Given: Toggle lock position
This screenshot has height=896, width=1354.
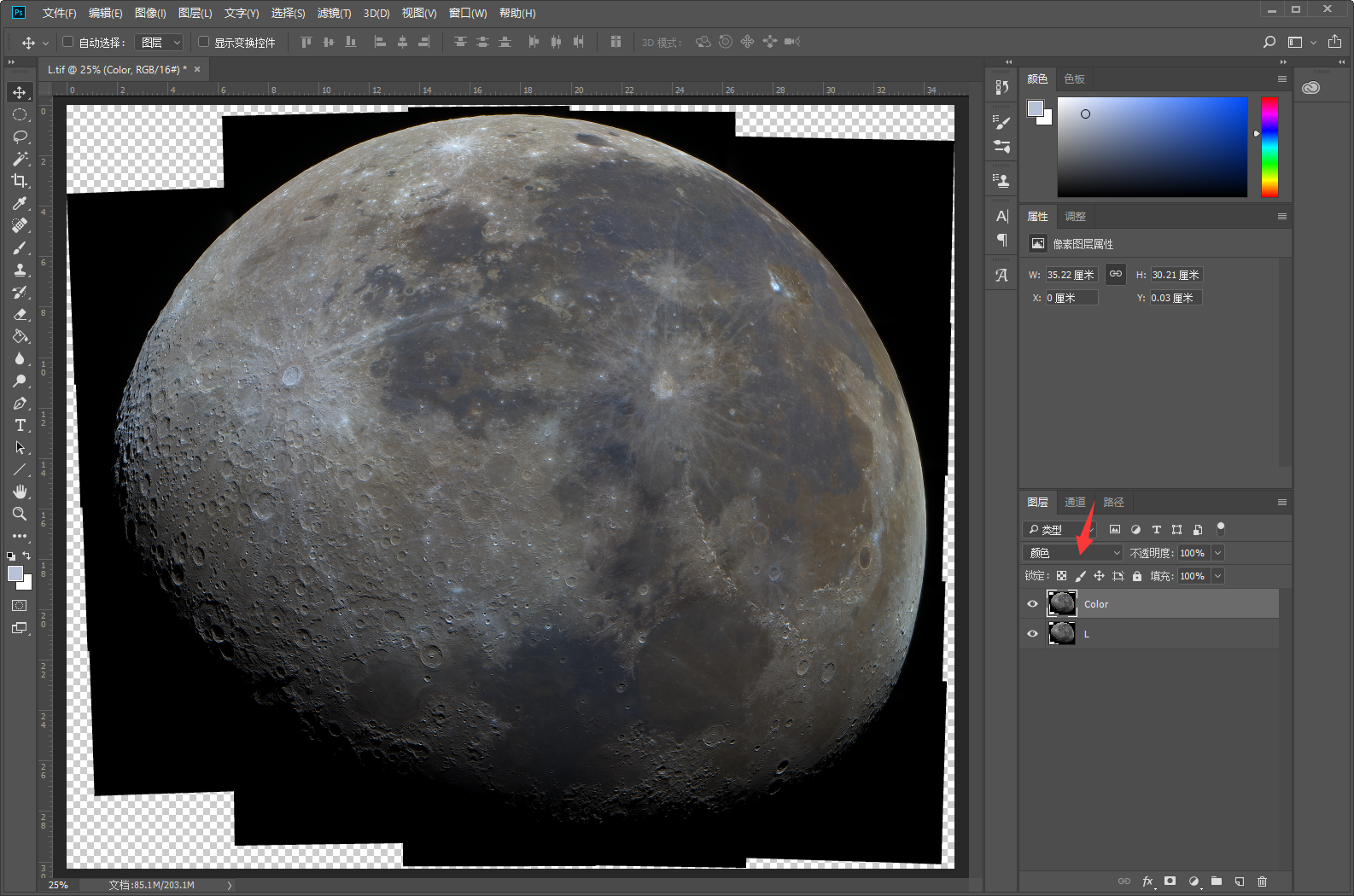Looking at the screenshot, I should coord(1099,576).
